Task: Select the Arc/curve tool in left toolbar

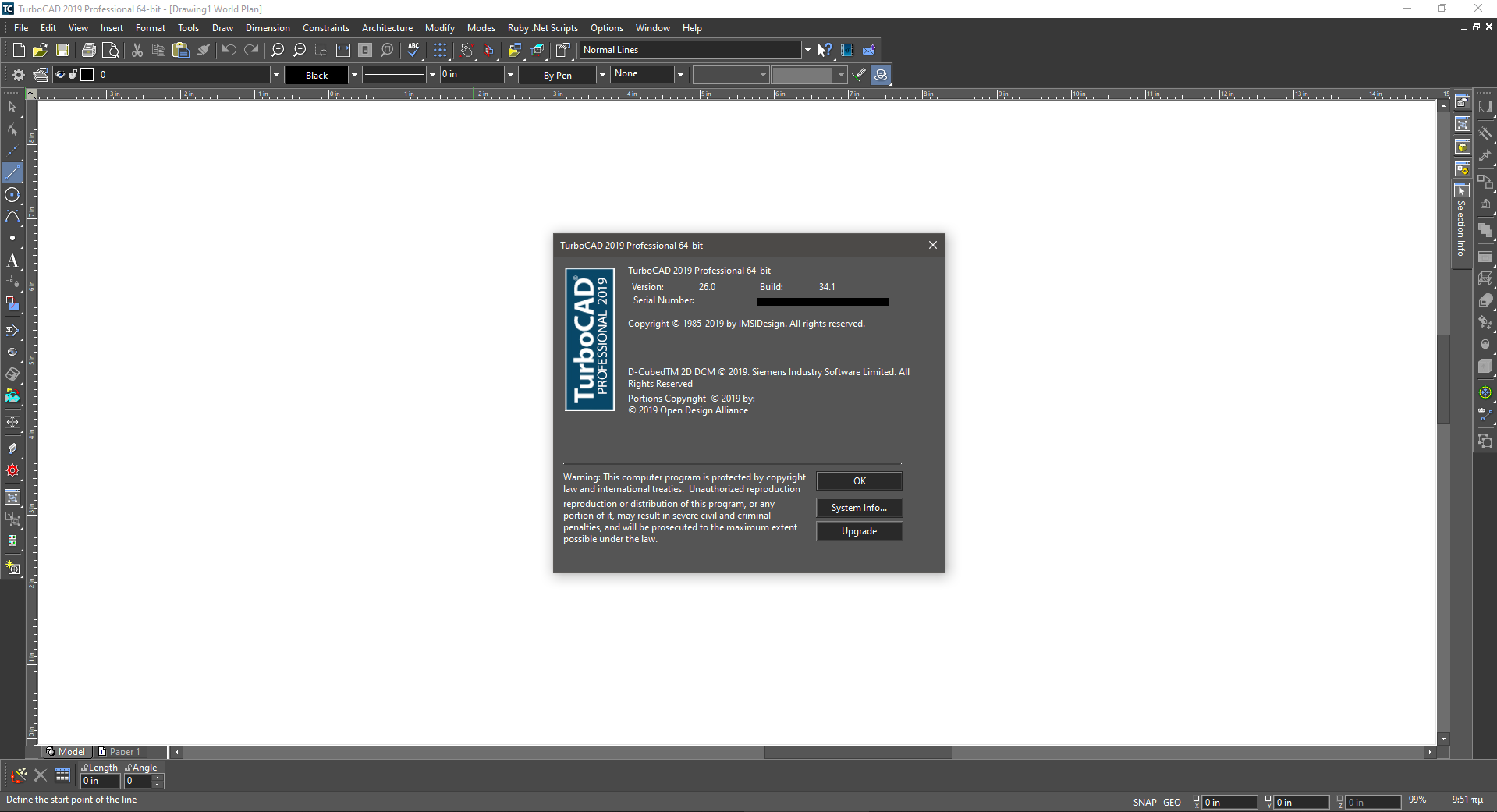Action: pyautogui.click(x=12, y=216)
